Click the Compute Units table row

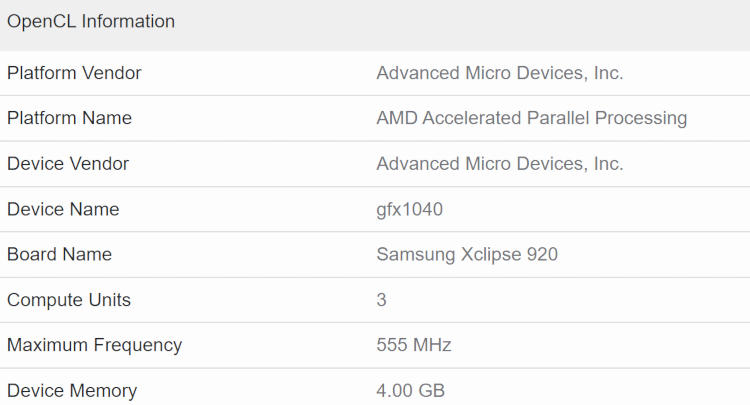[x=375, y=300]
